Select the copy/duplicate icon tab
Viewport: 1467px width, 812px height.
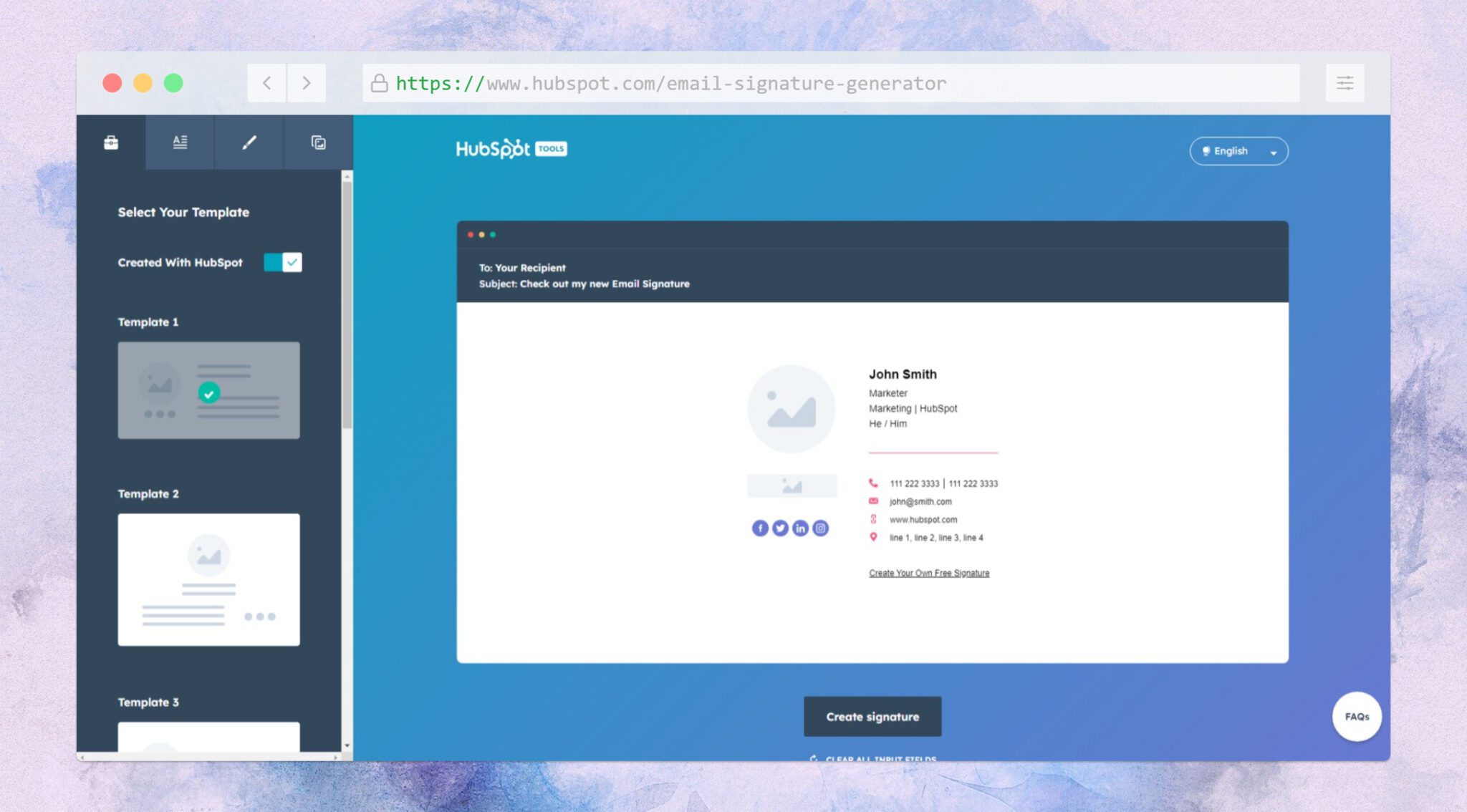(318, 142)
